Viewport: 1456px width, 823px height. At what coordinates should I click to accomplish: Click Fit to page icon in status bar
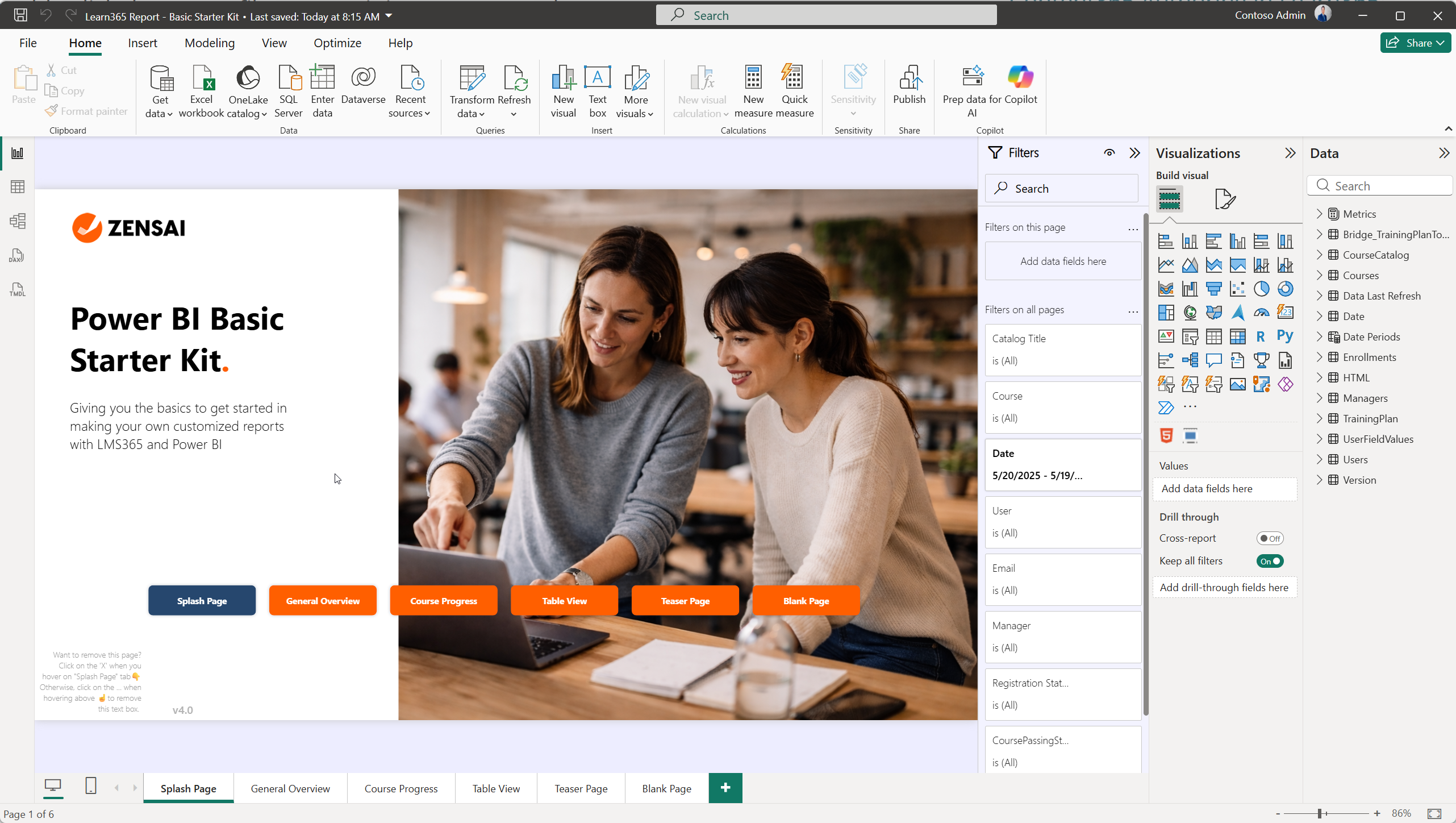click(1434, 814)
